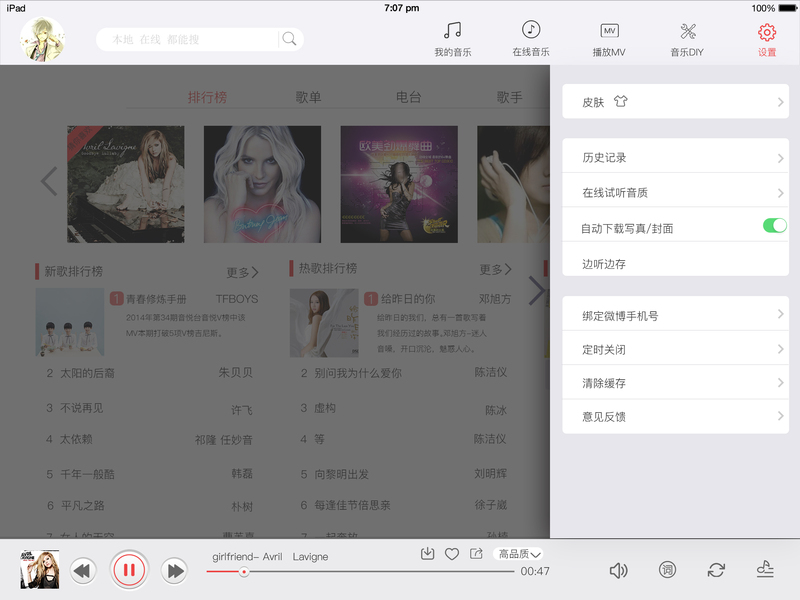
Task: Show previous albums with left arrow
Action: tap(49, 181)
